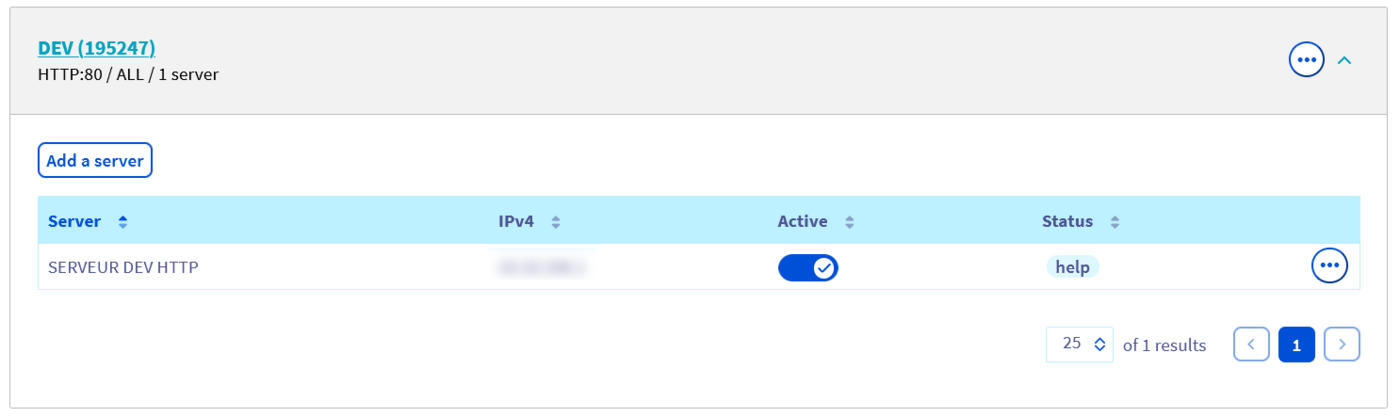The height and width of the screenshot is (417, 1400).
Task: Click the Add a server button
Action: [x=95, y=160]
